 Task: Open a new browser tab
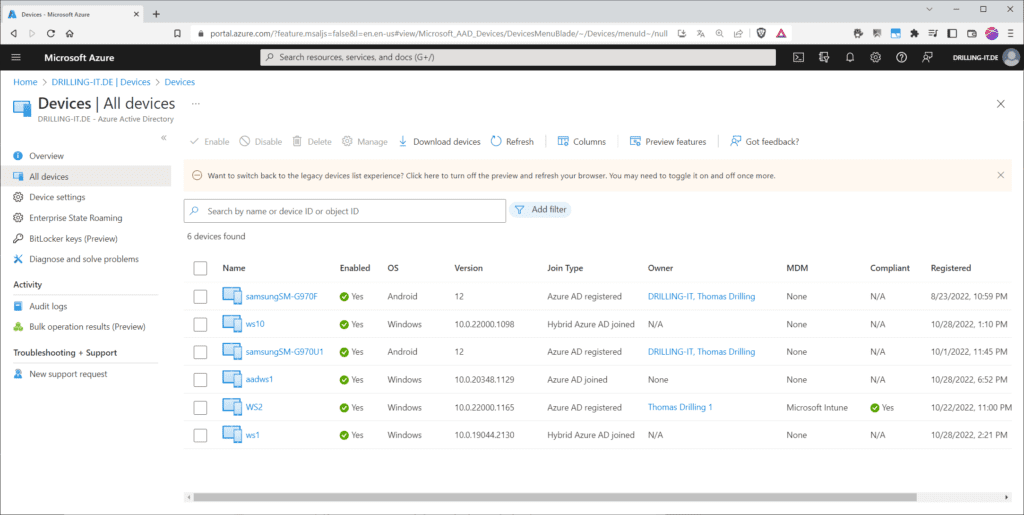point(156,14)
